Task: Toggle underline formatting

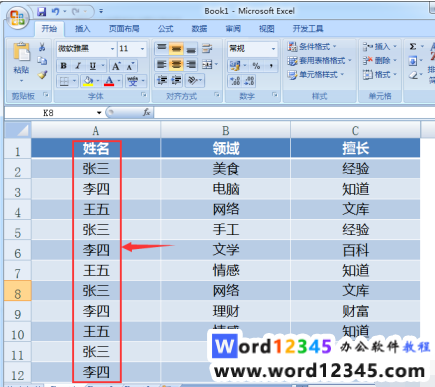Action: [x=93, y=66]
